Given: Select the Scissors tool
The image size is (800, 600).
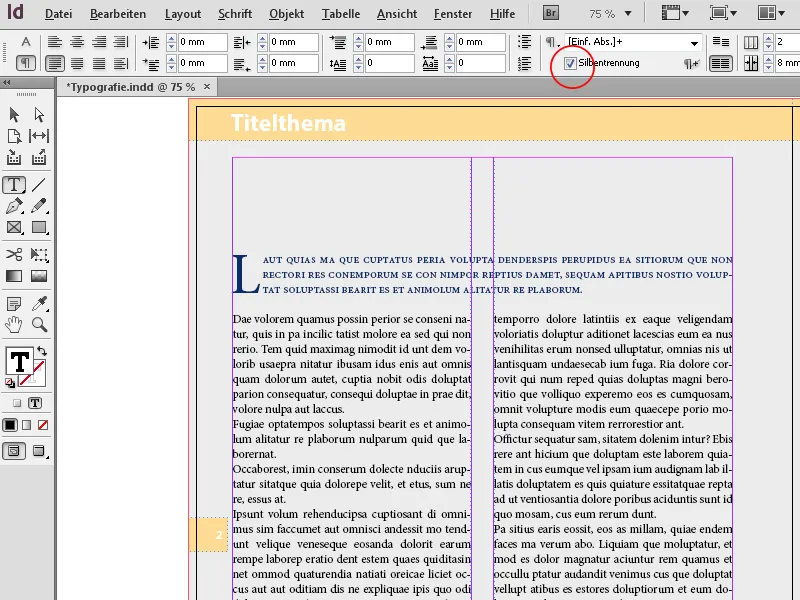Looking at the screenshot, I should pyautogui.click(x=14, y=254).
